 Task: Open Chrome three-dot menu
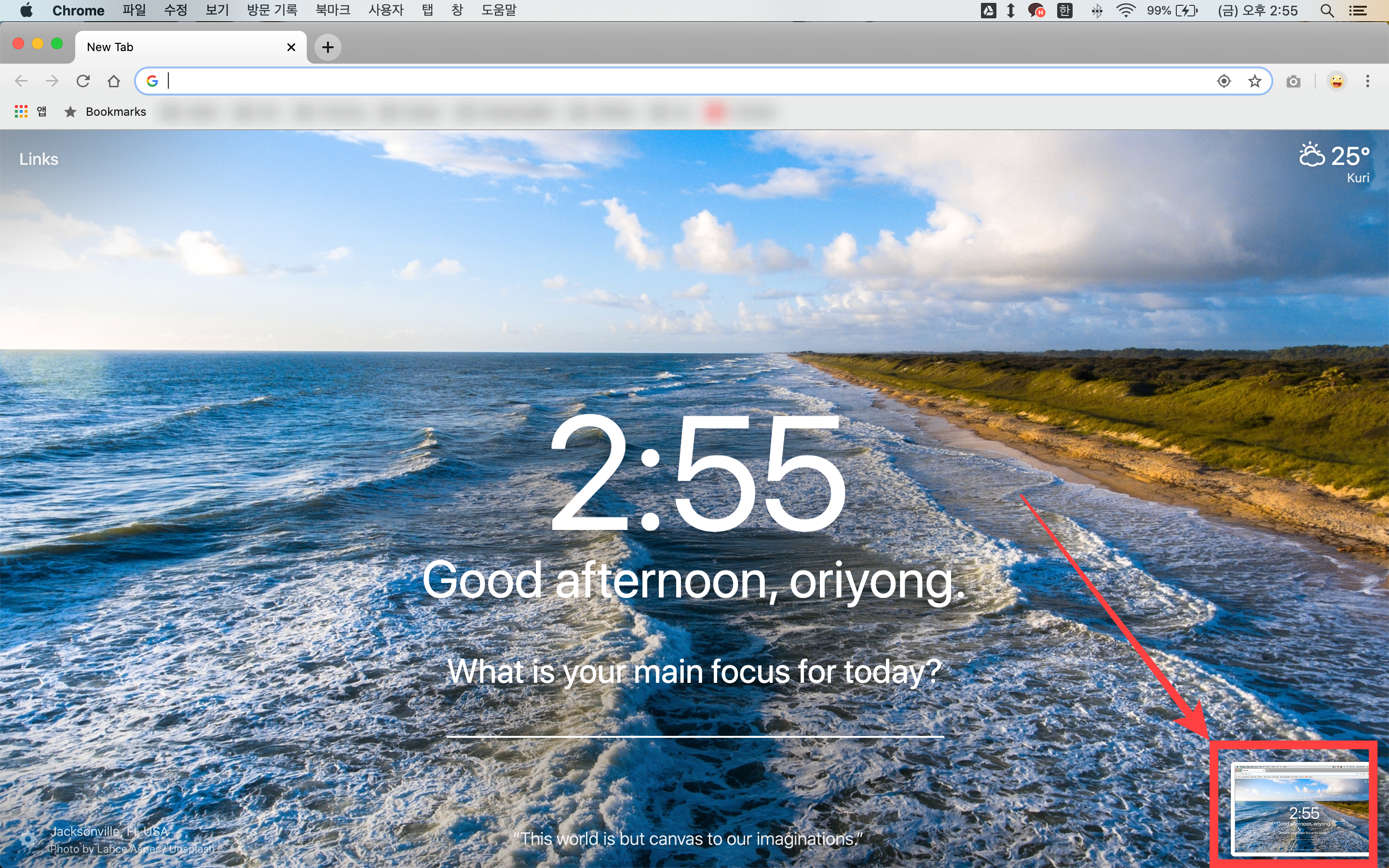(x=1368, y=81)
